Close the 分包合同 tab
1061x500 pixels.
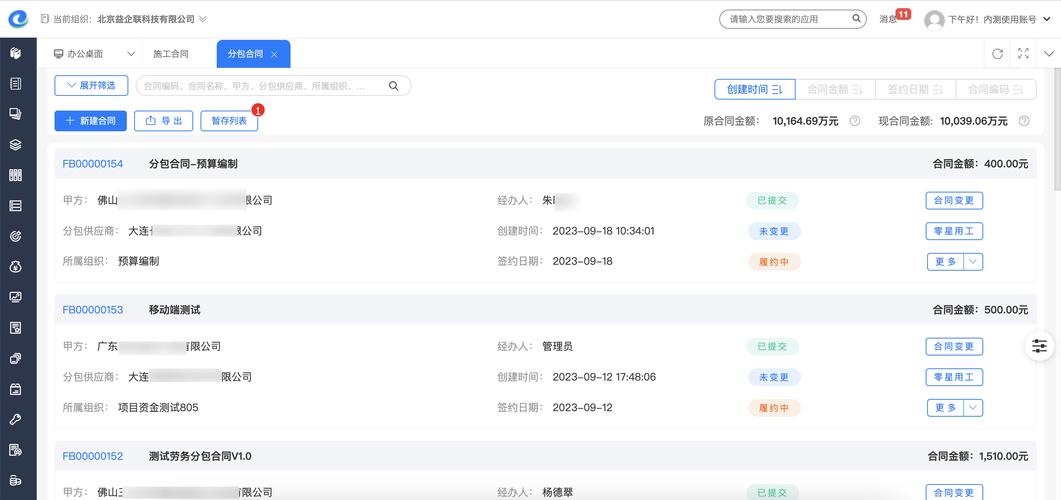pos(274,54)
